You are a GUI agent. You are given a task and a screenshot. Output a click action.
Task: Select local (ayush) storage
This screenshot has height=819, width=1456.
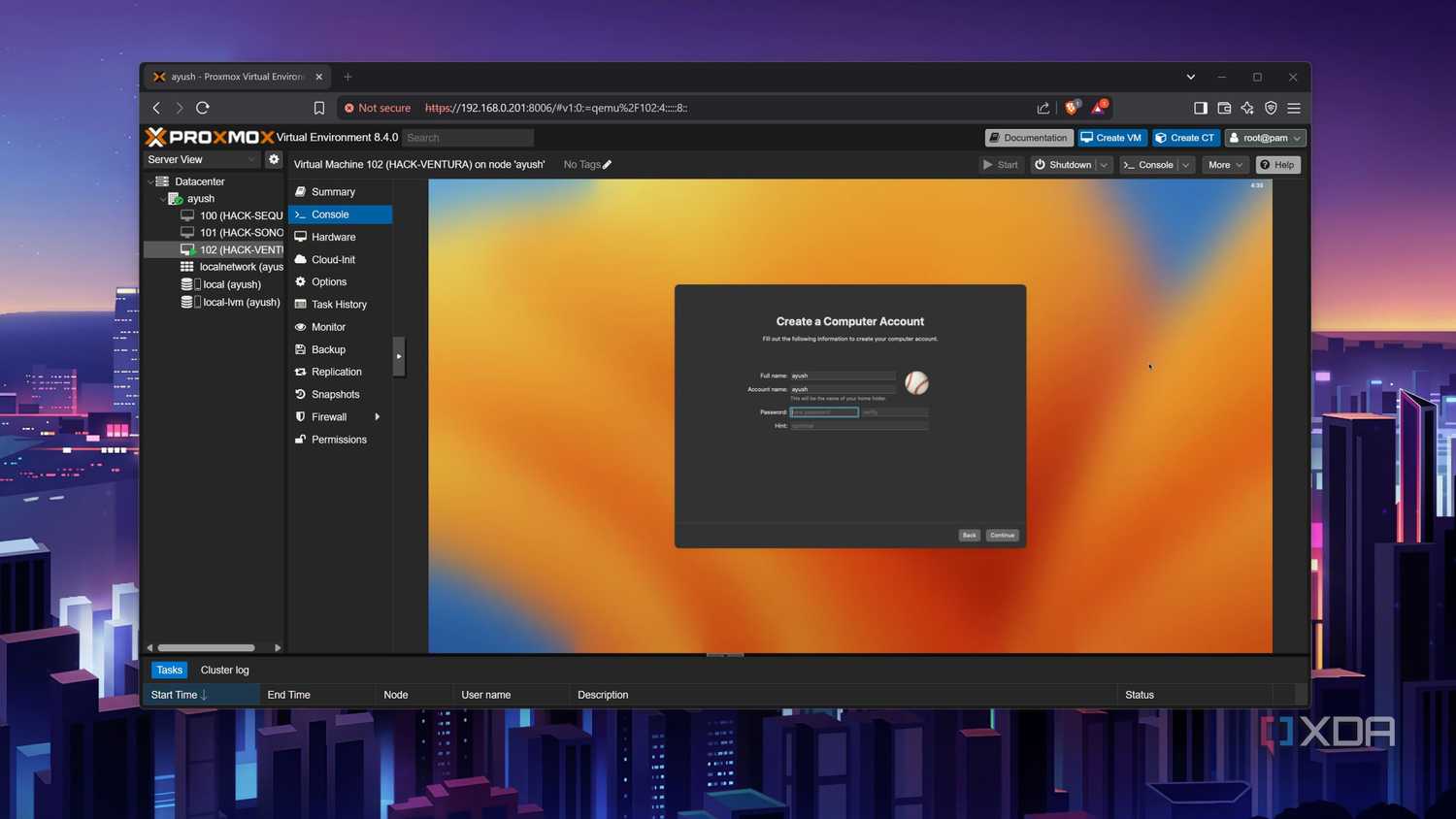coord(222,284)
